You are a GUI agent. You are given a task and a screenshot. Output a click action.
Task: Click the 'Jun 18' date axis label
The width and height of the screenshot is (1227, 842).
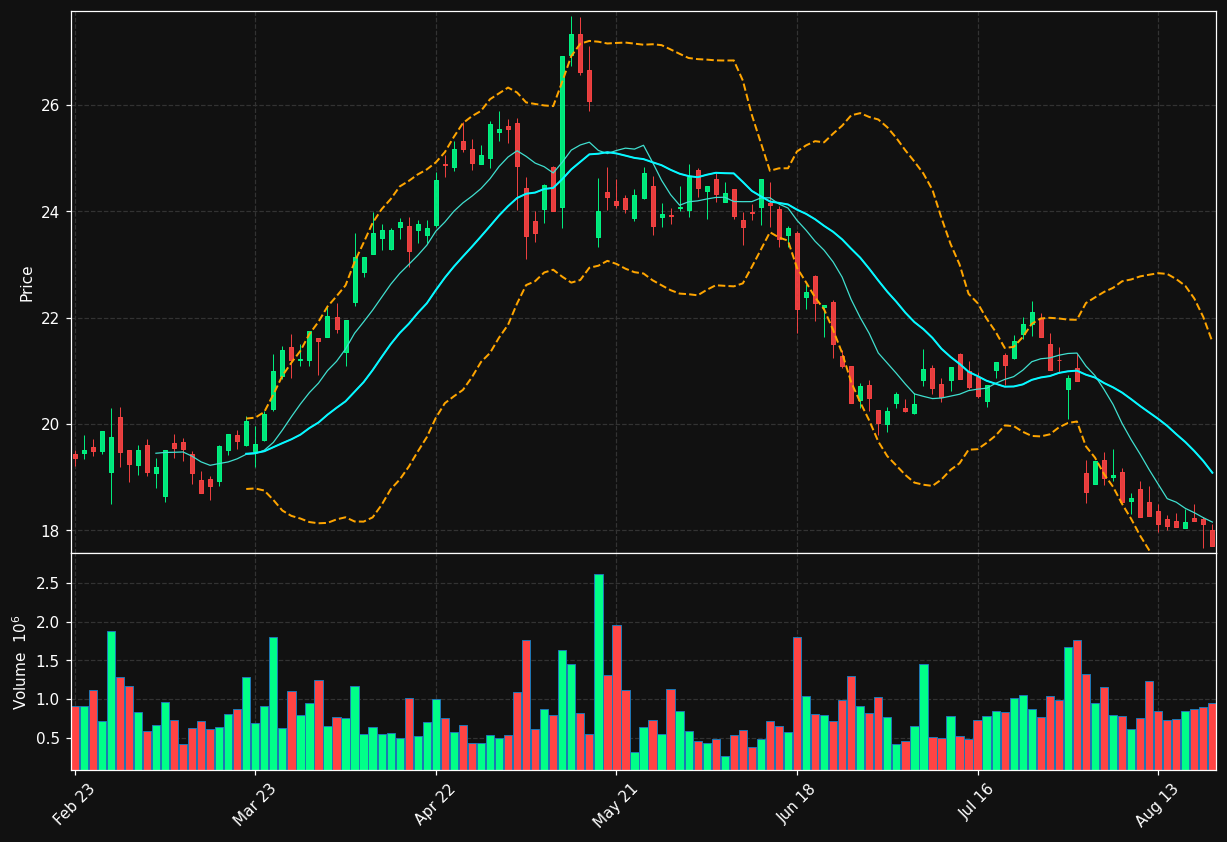[797, 805]
